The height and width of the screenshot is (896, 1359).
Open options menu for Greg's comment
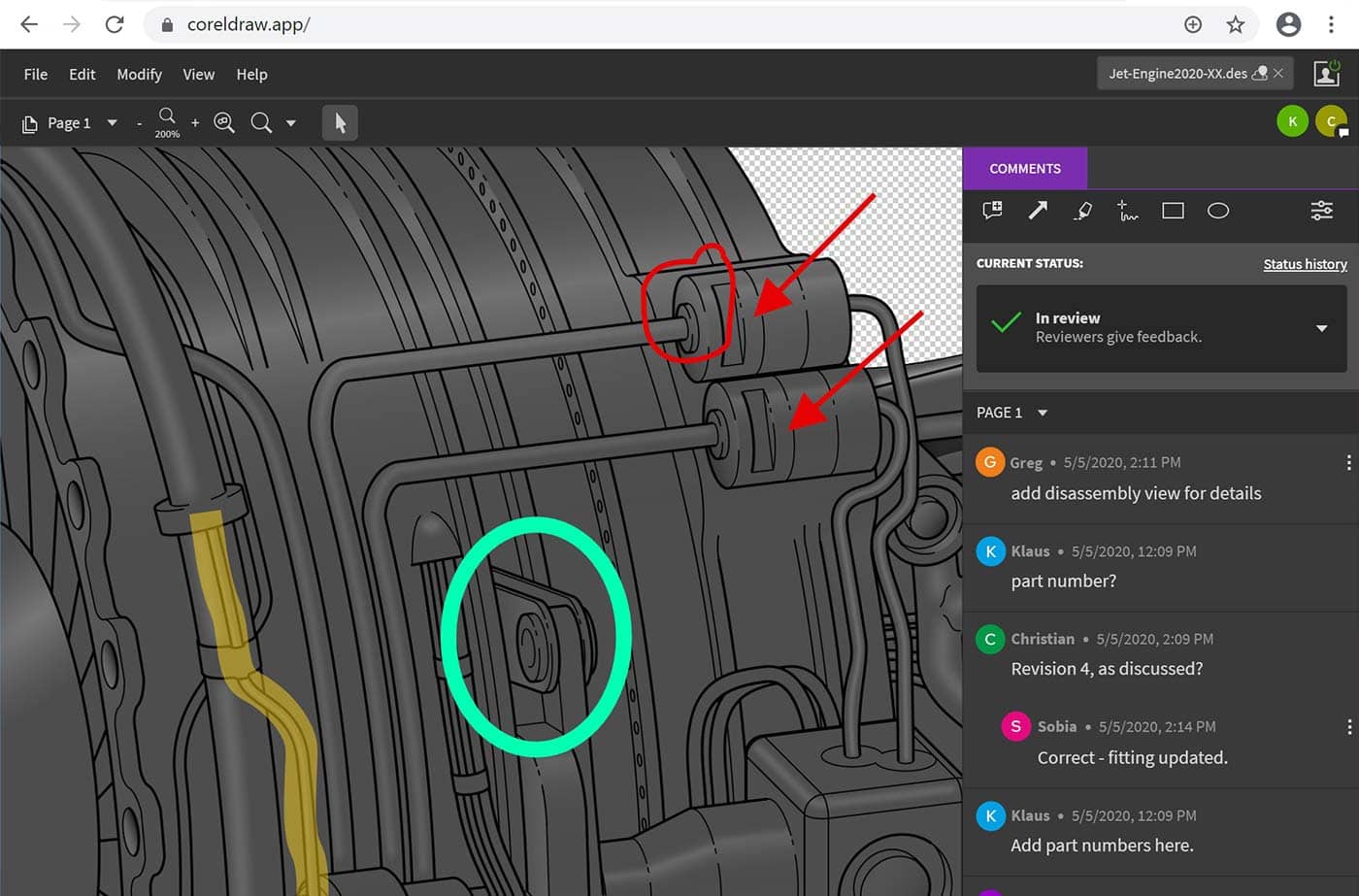(x=1348, y=463)
